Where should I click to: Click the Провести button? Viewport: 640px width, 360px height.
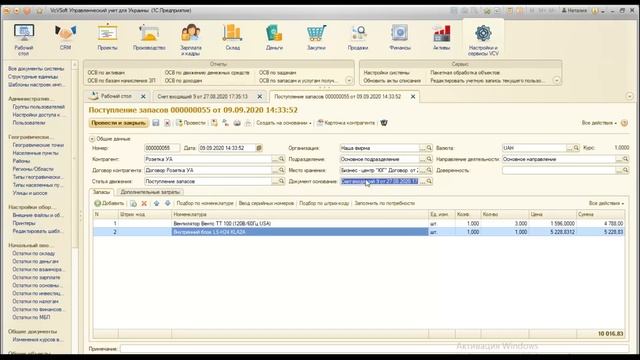pyautogui.click(x=191, y=123)
